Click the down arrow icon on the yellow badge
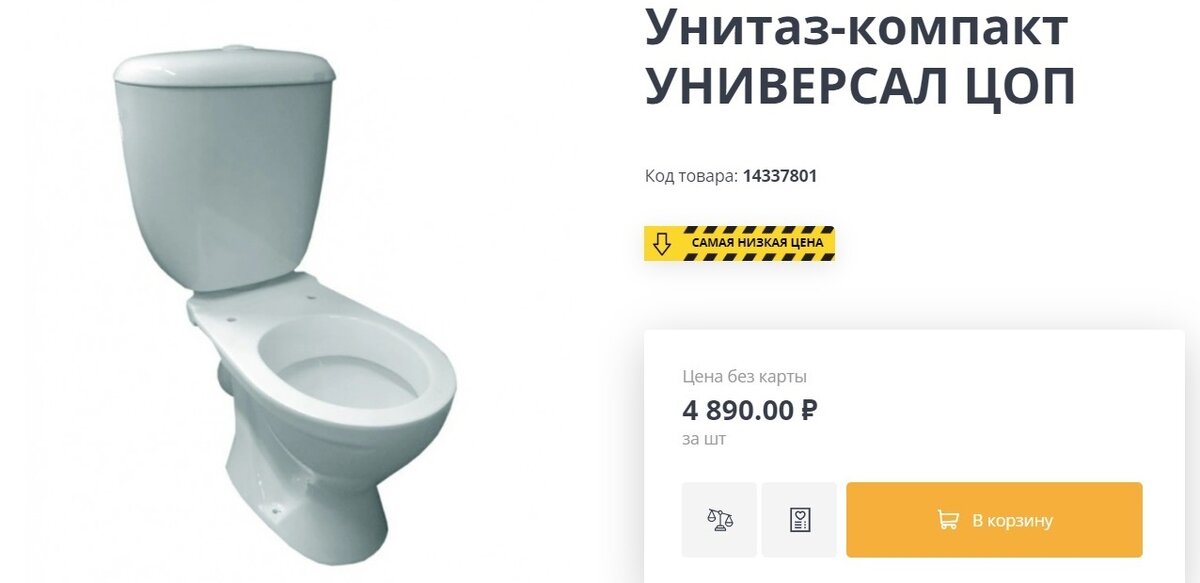This screenshot has width=1200, height=583. (x=661, y=243)
